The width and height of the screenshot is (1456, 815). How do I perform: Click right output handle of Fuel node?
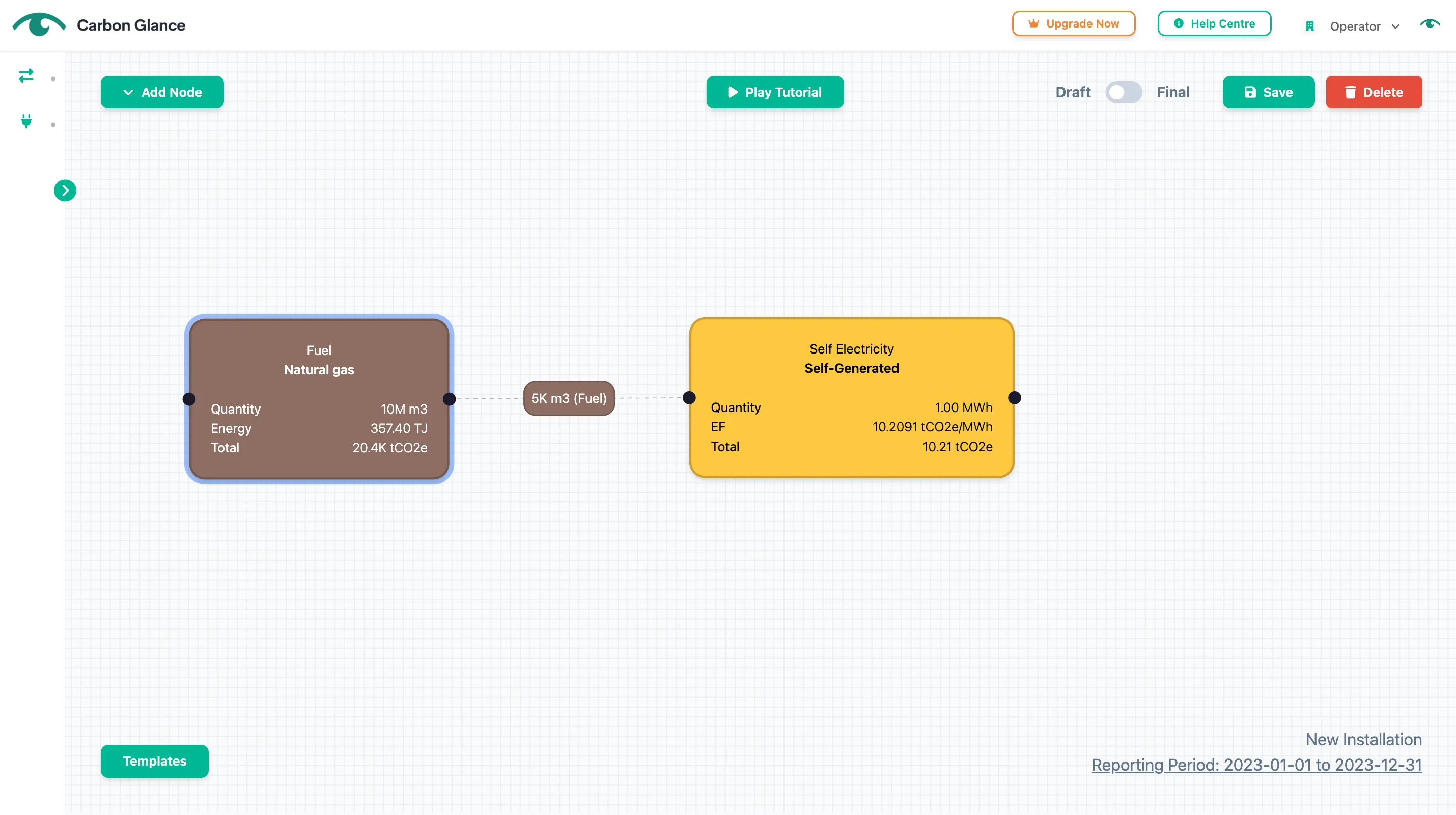450,399
